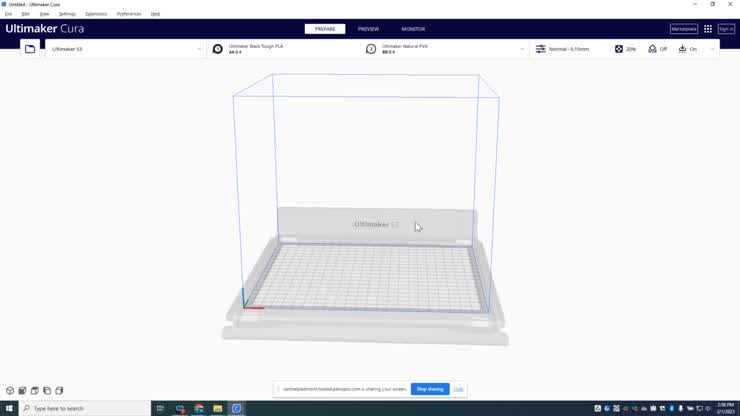
Task: Open Chrome from the taskbar
Action: pos(199,408)
